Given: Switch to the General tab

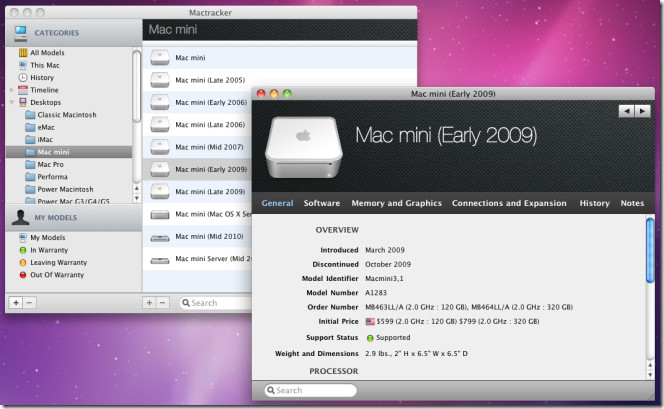Looking at the screenshot, I should tap(277, 203).
